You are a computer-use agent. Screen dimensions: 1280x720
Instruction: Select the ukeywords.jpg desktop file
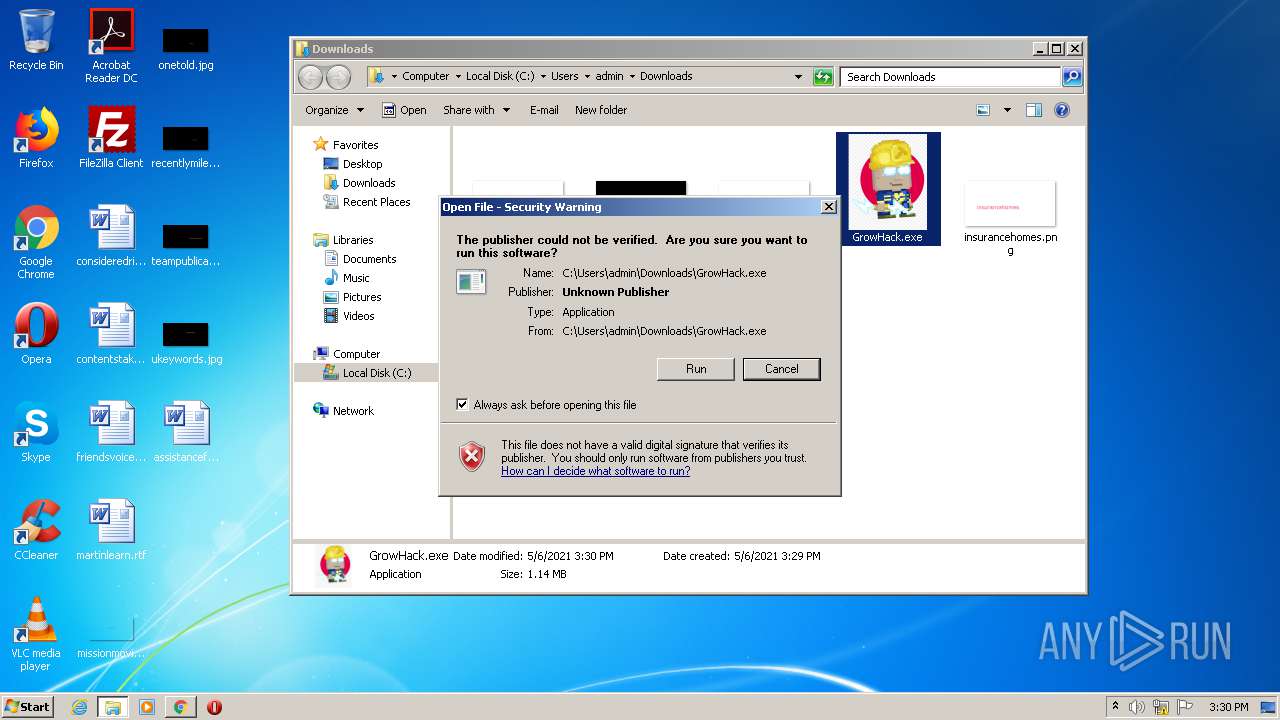click(186, 344)
